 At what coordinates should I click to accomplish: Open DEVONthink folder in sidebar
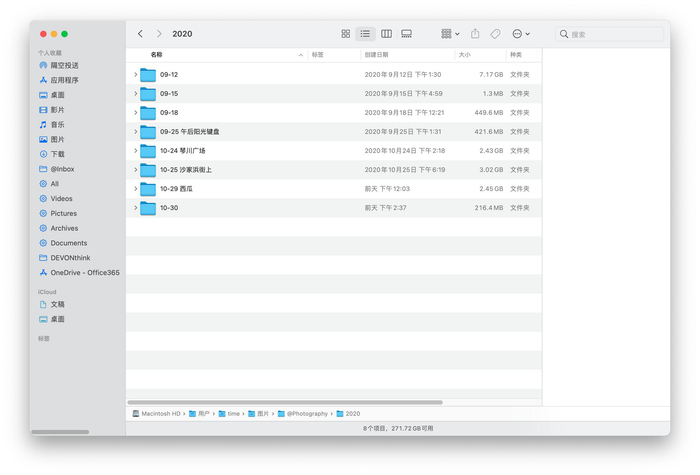click(65, 258)
